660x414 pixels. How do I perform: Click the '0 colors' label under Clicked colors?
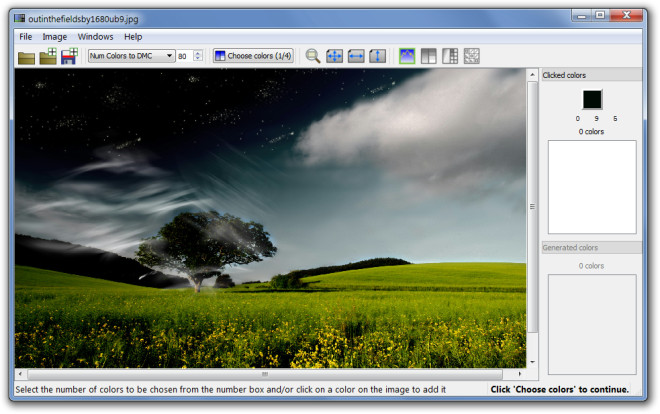tap(591, 132)
